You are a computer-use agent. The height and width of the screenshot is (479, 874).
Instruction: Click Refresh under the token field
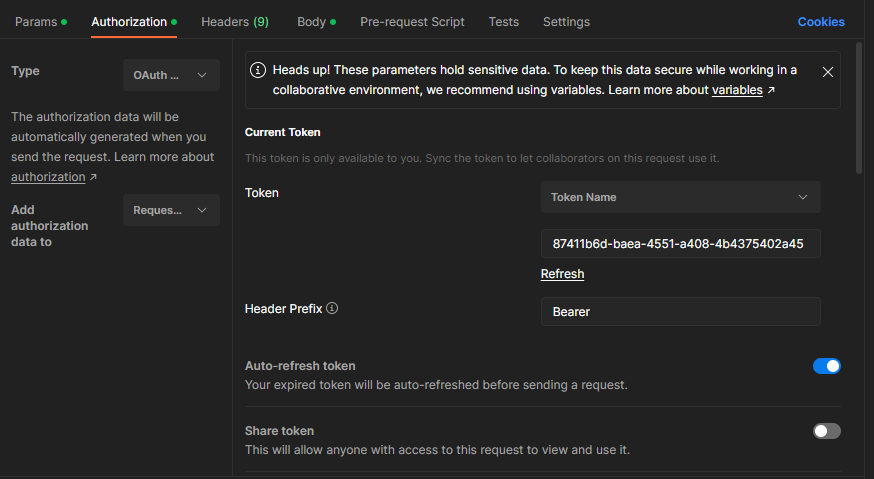[562, 274]
